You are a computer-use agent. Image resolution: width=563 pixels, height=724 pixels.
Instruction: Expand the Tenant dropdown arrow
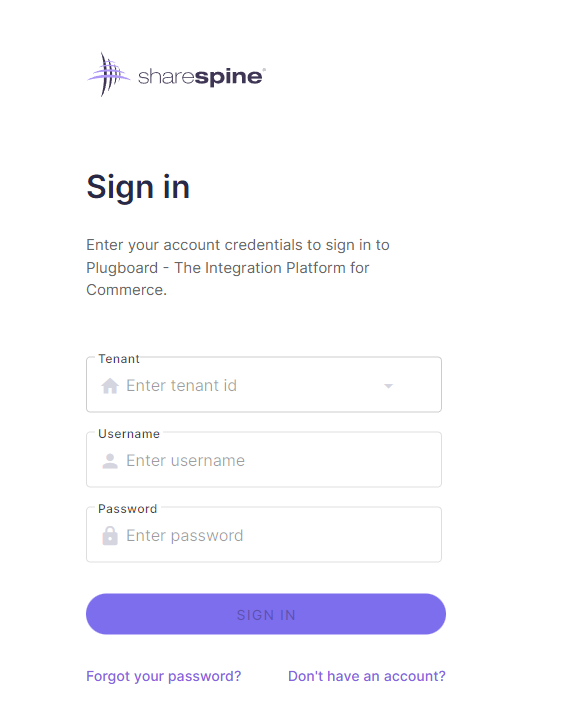388,386
